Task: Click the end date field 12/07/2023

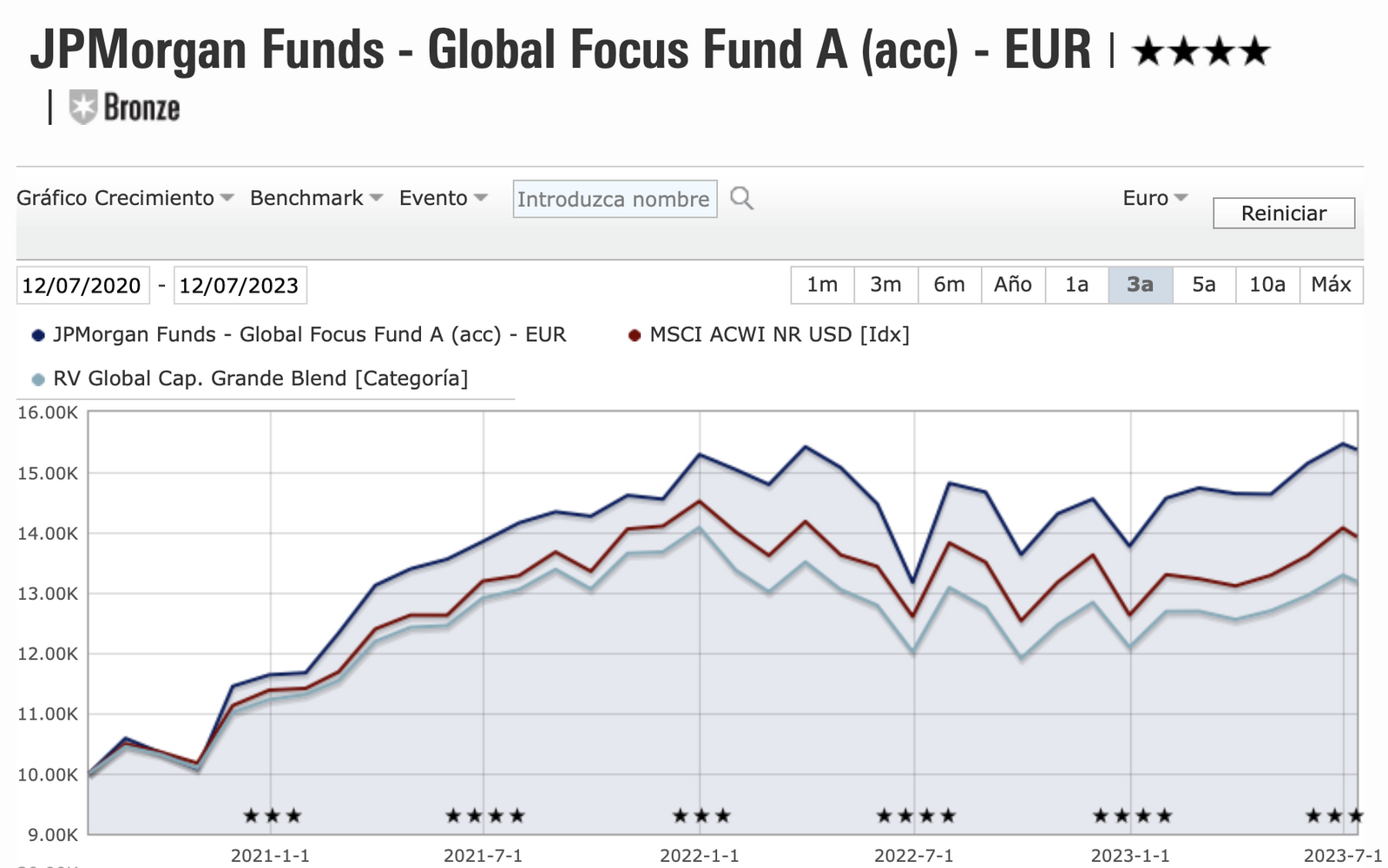Action: 240,286
